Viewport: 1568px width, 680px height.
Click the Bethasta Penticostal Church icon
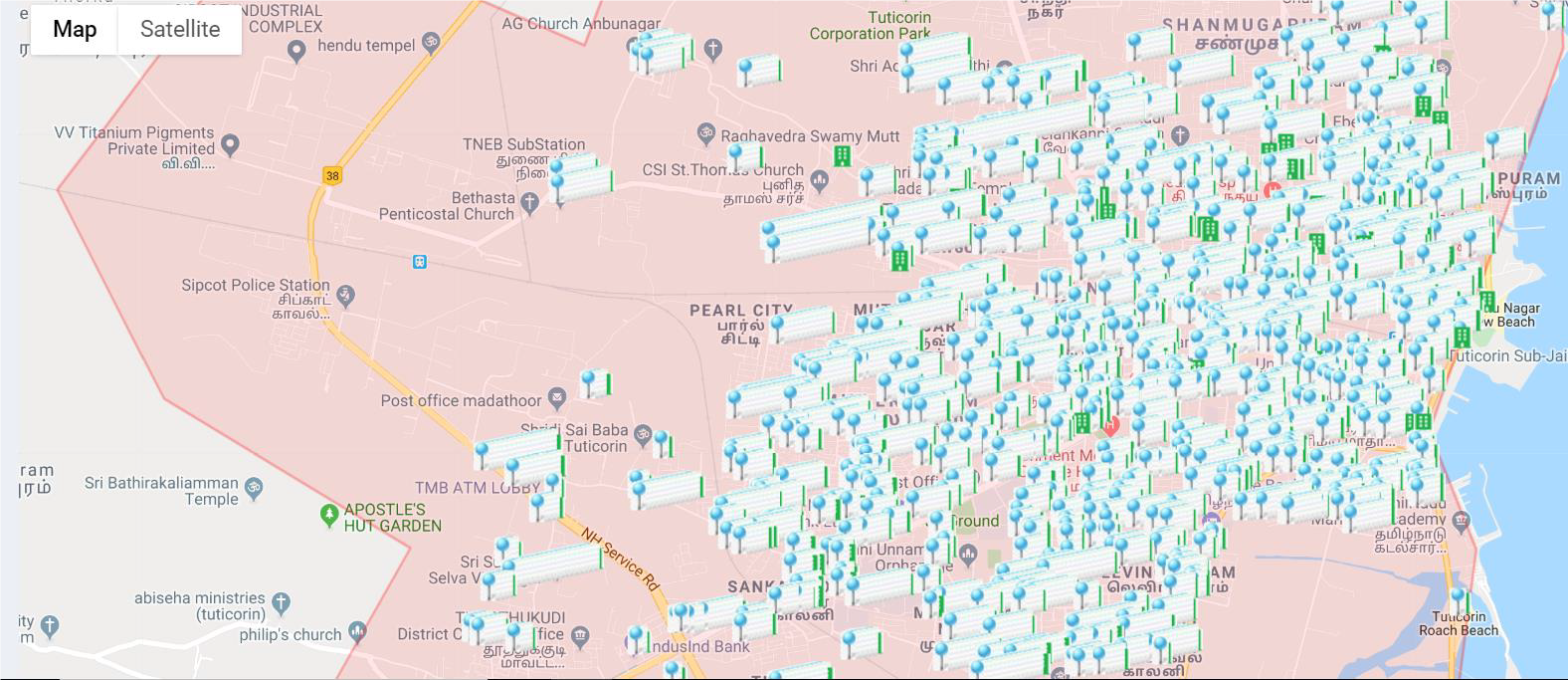point(530,203)
